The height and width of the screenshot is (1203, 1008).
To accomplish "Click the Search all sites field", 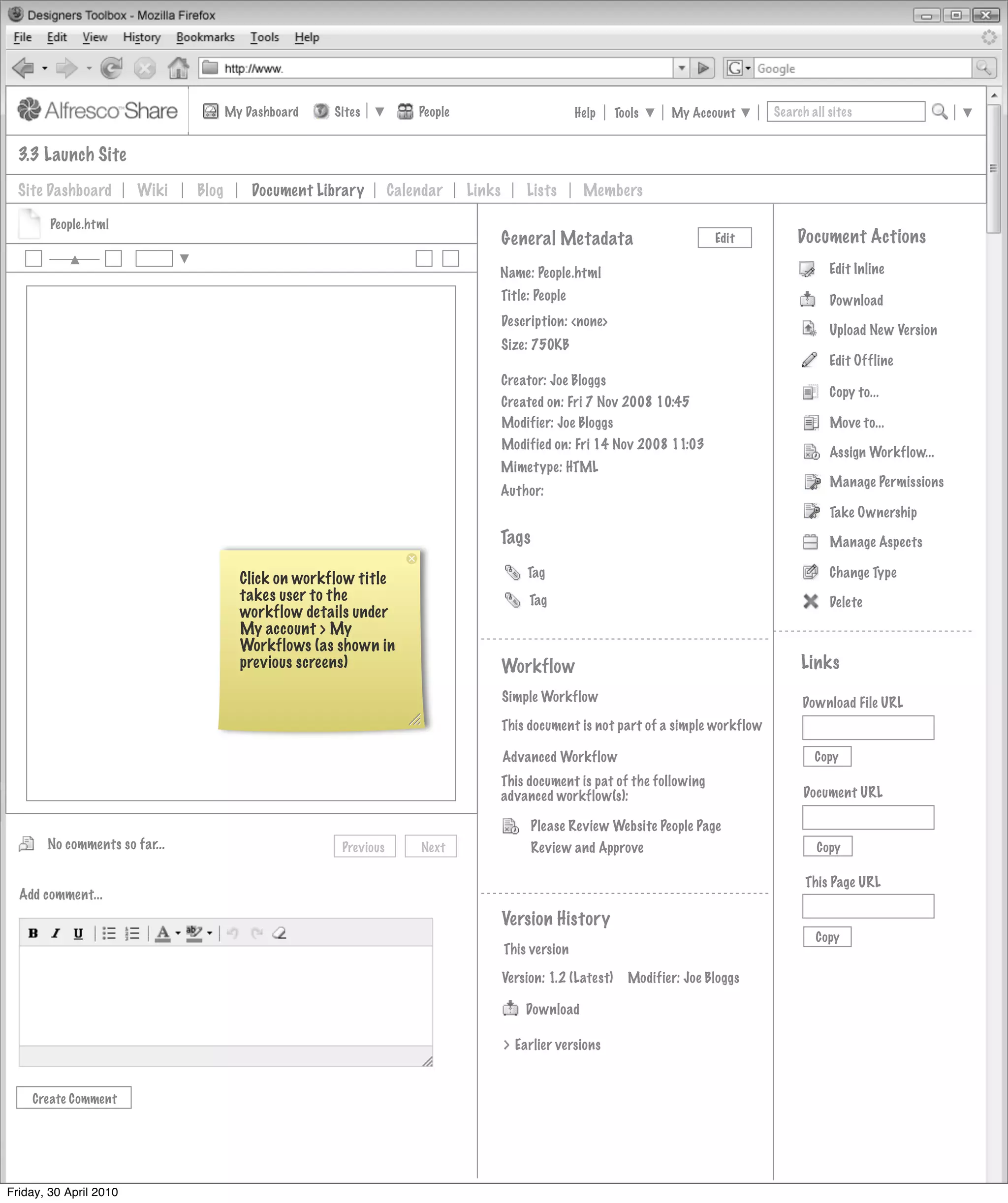I will 845,112.
